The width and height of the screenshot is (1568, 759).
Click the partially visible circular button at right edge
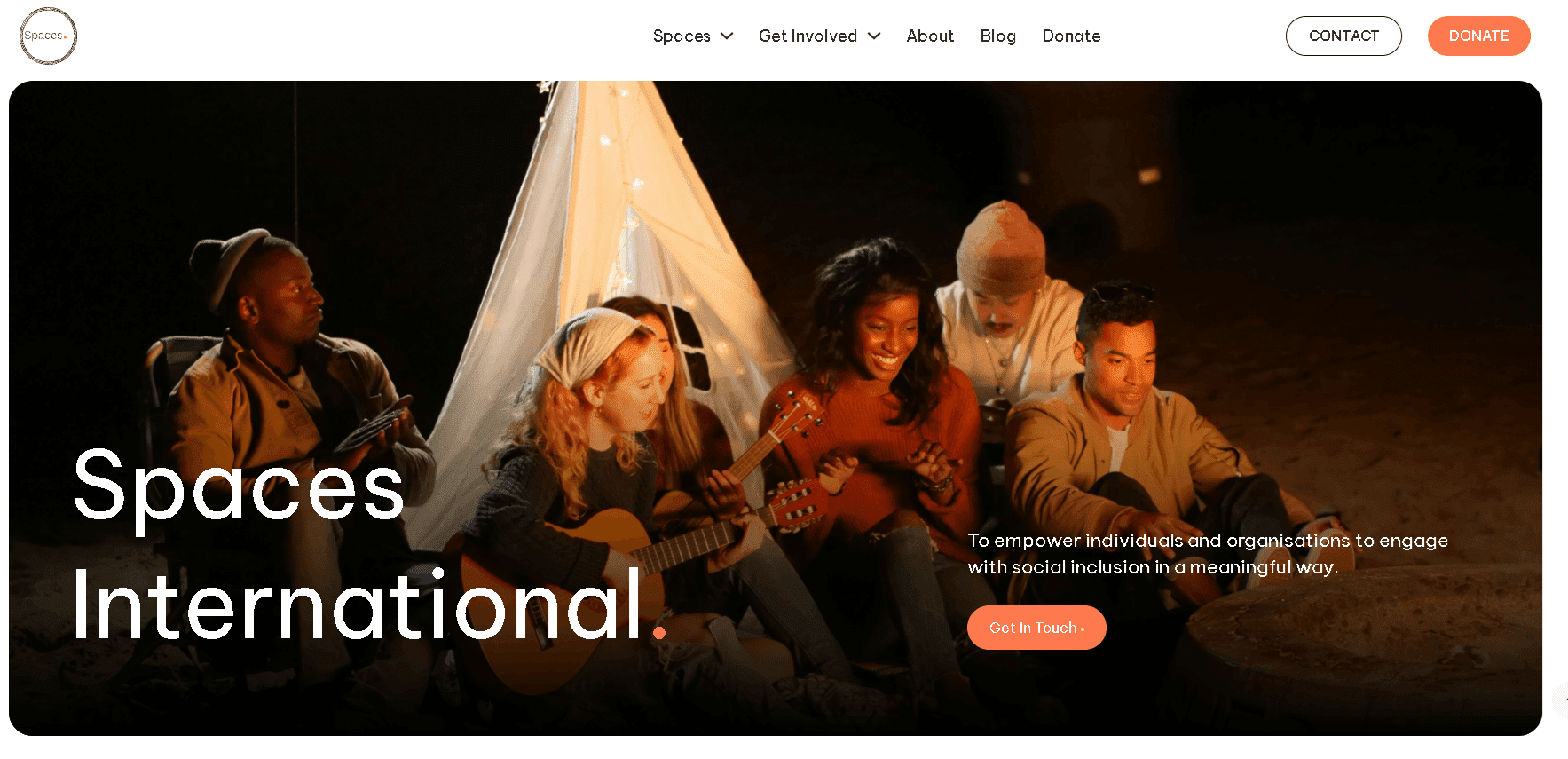point(1561,700)
